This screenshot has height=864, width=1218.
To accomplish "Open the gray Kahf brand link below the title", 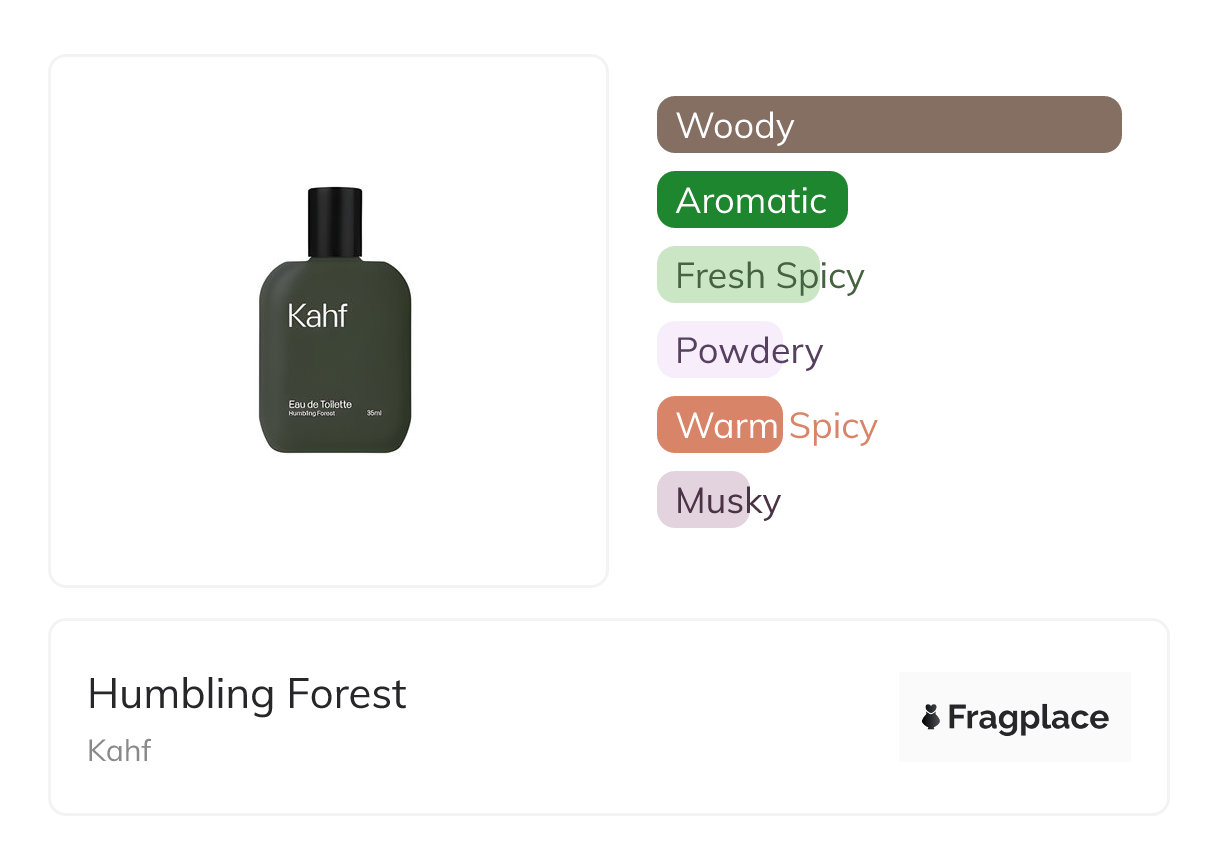I will coord(119,750).
